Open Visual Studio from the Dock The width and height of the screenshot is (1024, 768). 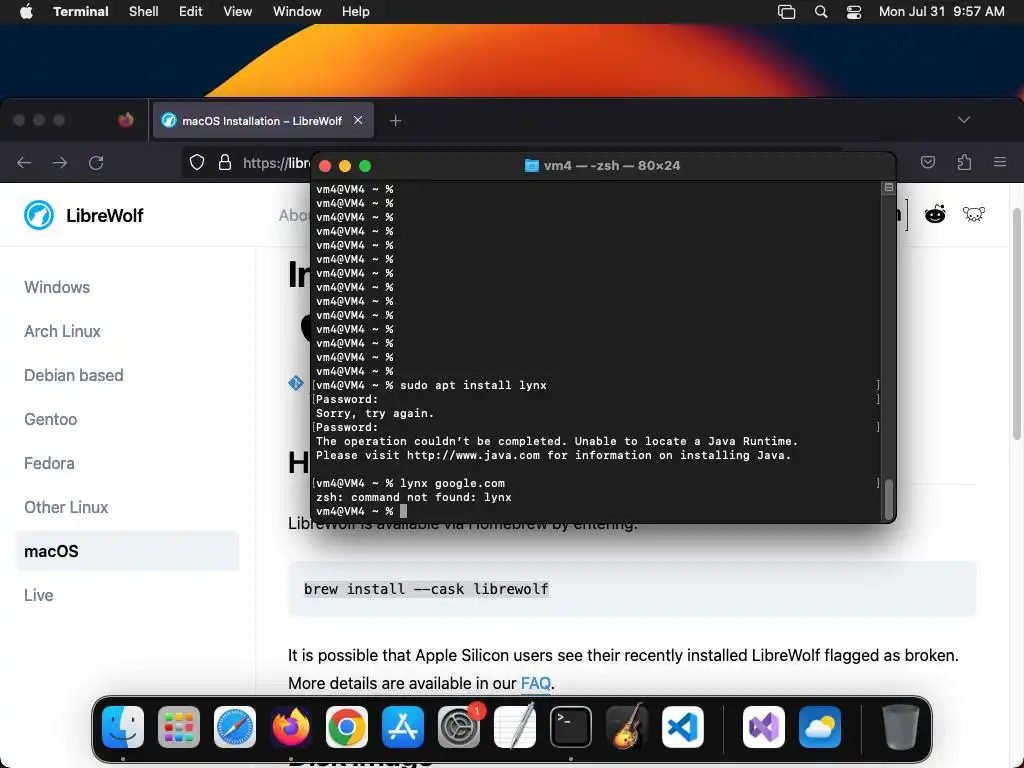763,727
